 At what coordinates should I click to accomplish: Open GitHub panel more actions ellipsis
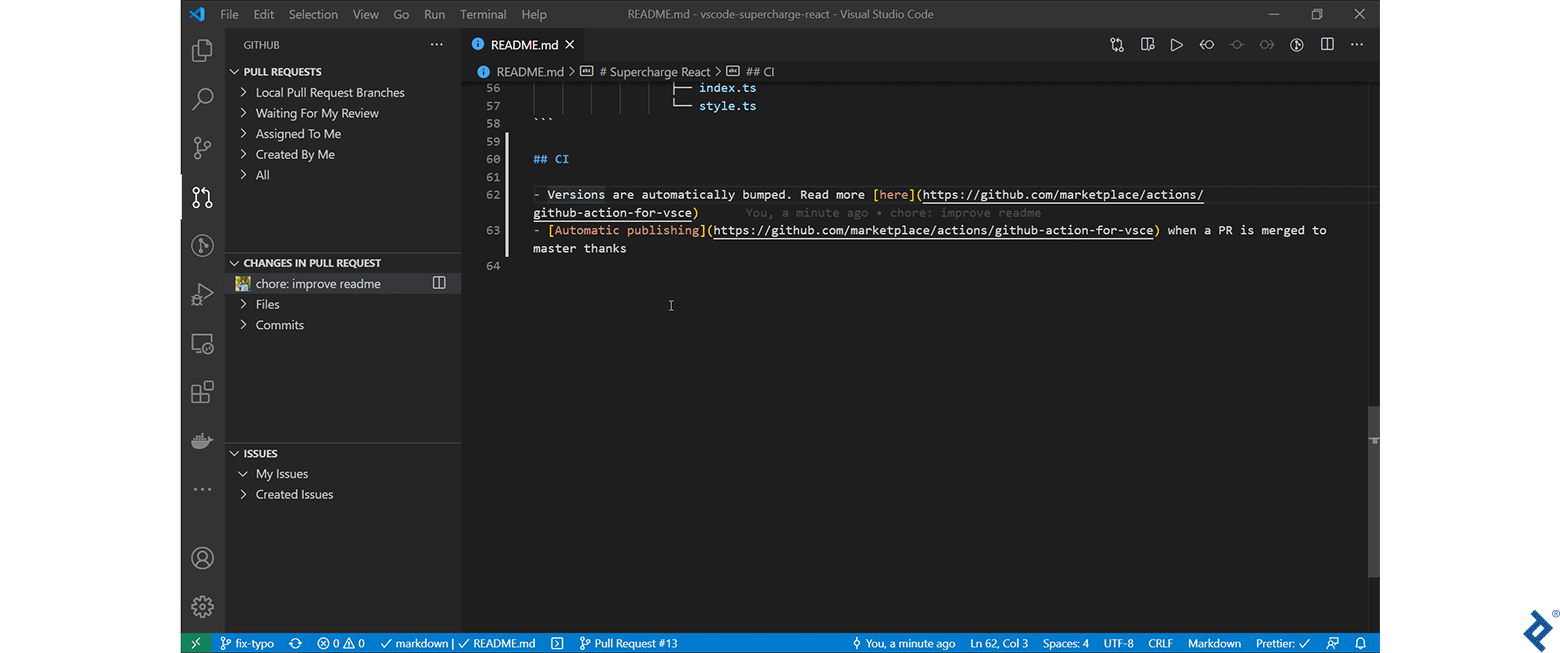pyautogui.click(x=436, y=45)
